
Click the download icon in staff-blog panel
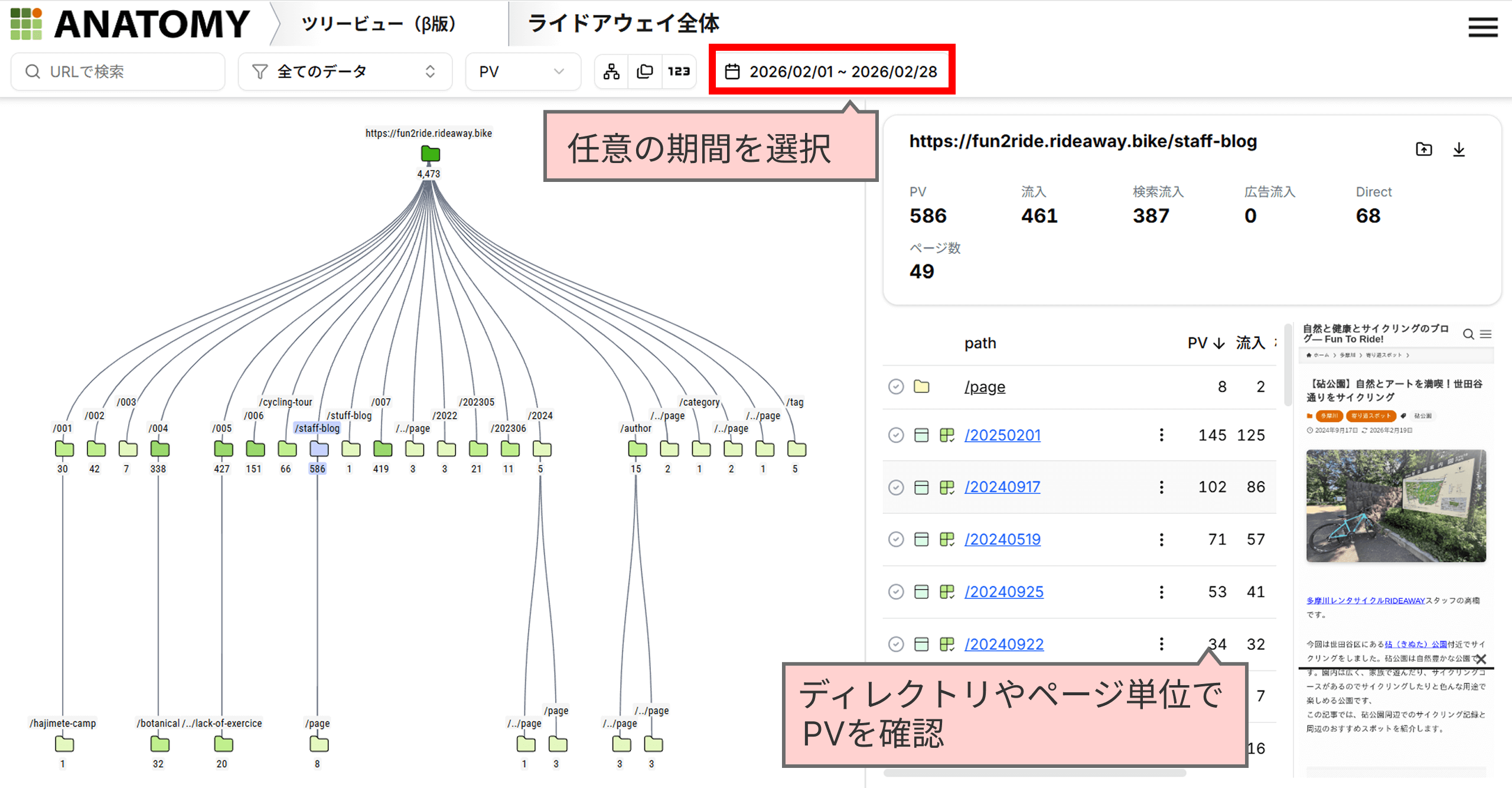coord(1459,149)
